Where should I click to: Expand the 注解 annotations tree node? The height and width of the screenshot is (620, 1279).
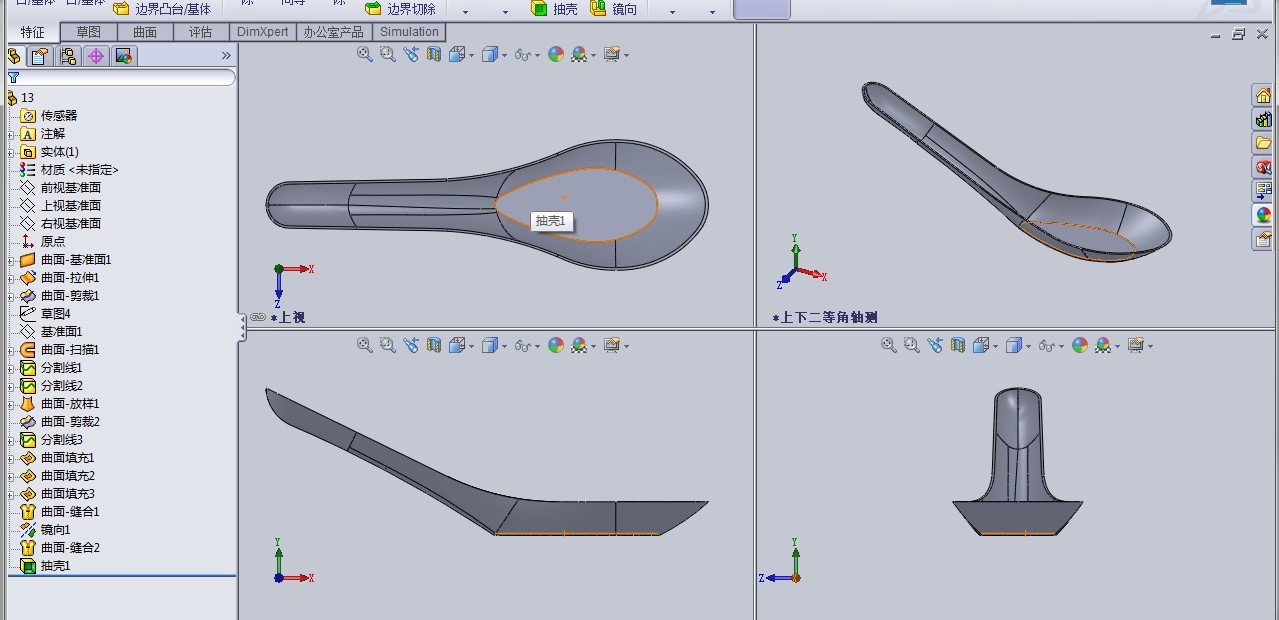coord(12,134)
